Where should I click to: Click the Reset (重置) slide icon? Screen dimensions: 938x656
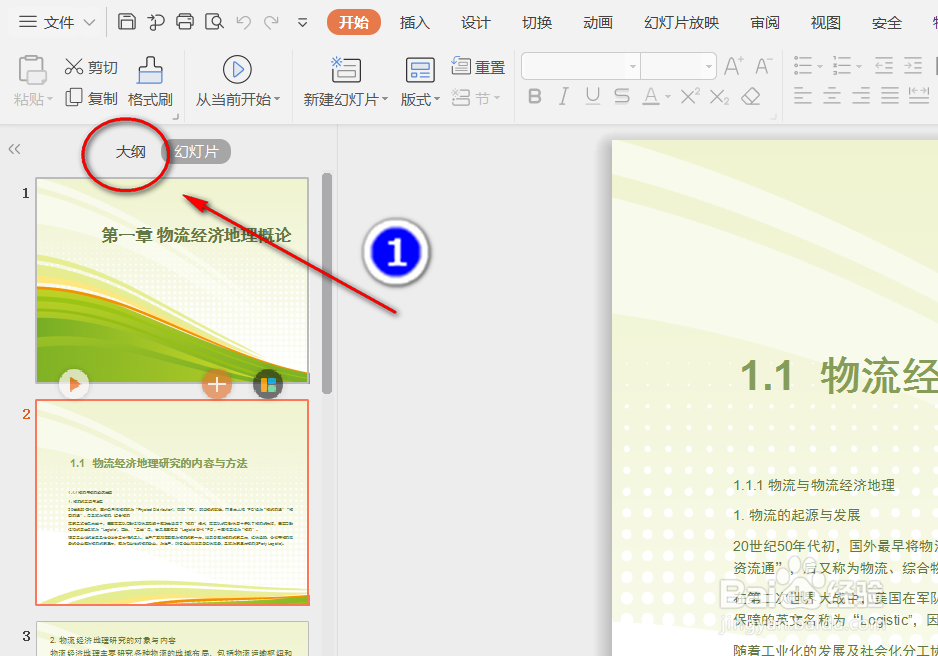pos(478,66)
